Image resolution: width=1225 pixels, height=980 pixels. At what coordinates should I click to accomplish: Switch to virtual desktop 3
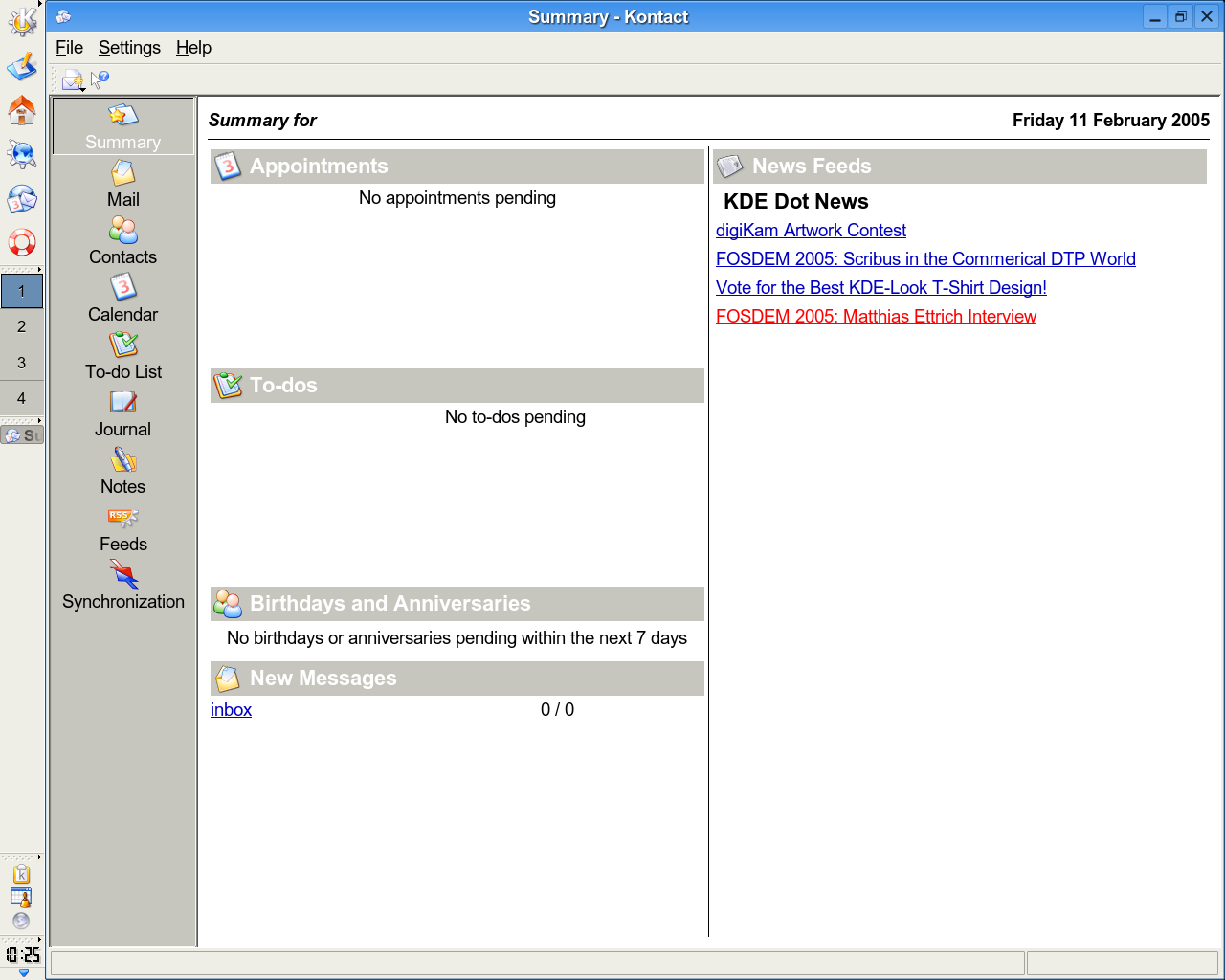22,363
